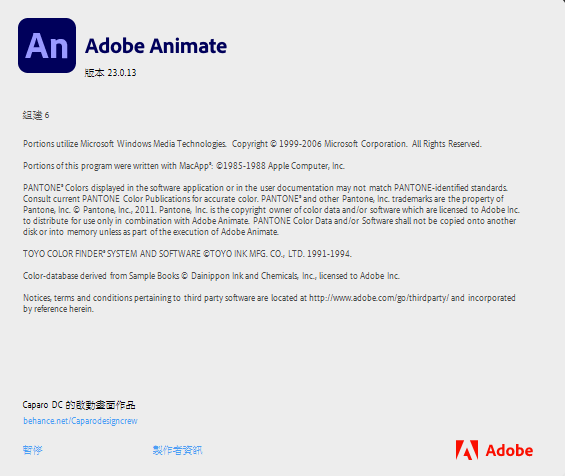565x476 pixels.
Task: Click the TOYO COLOR FINDER notice line
Action: click(x=187, y=254)
